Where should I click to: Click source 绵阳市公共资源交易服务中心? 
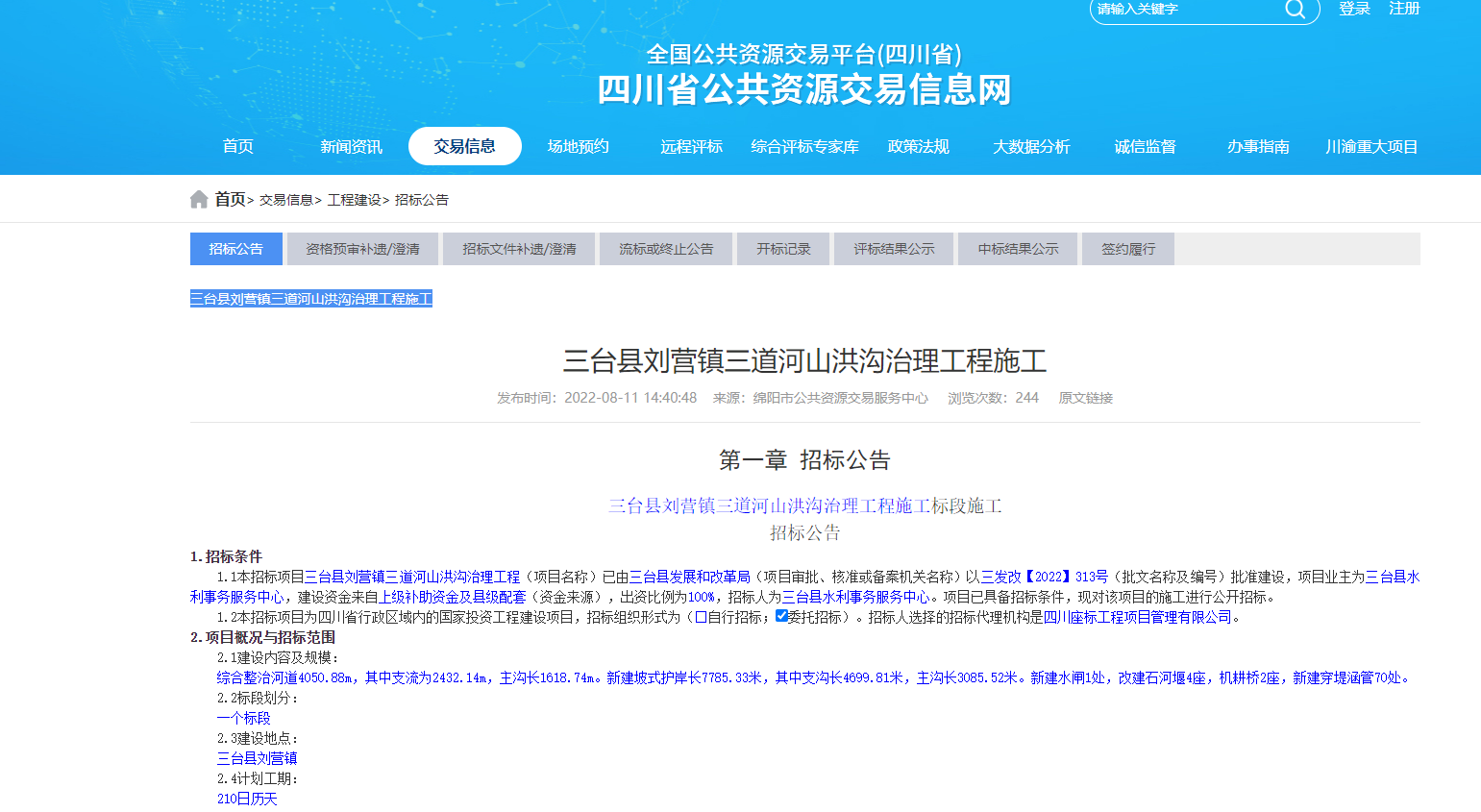coord(841,398)
